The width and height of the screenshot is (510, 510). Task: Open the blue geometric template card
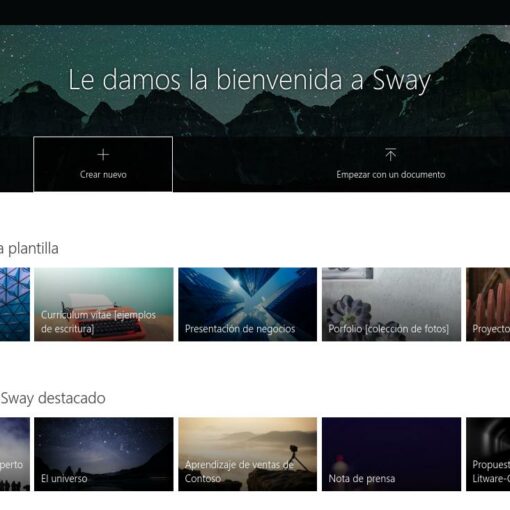coord(15,304)
